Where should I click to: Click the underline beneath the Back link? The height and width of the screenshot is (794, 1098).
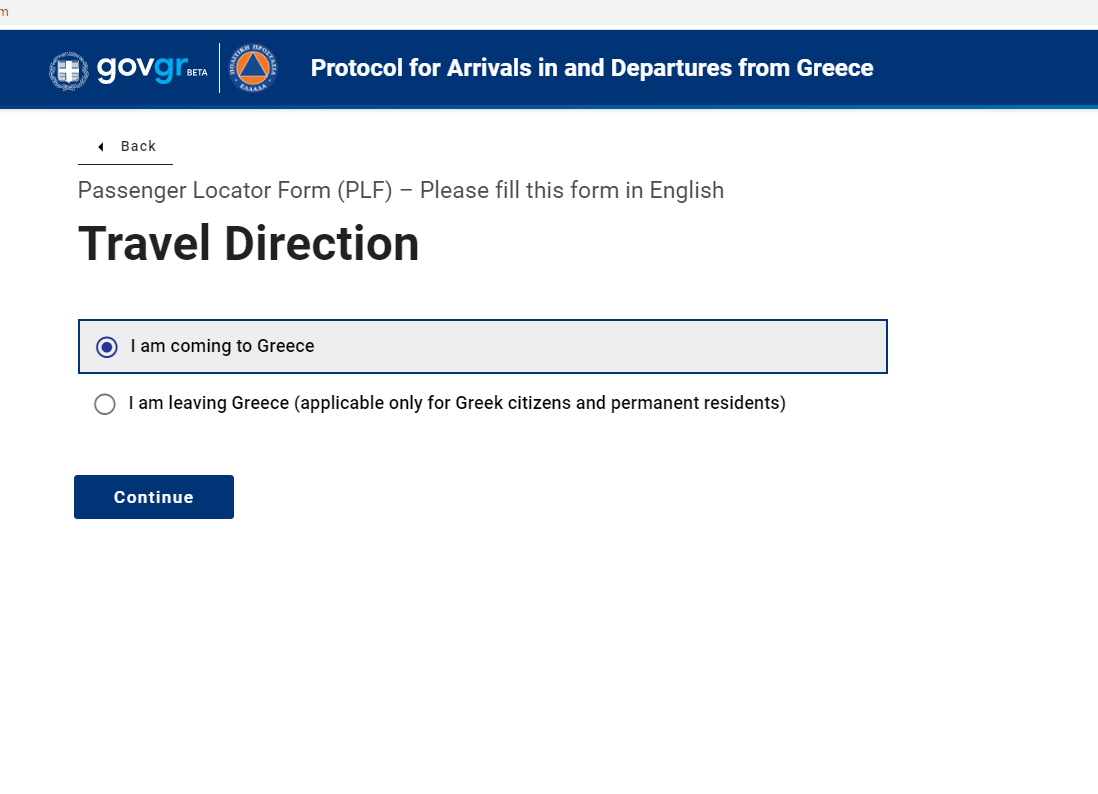[x=125, y=165]
